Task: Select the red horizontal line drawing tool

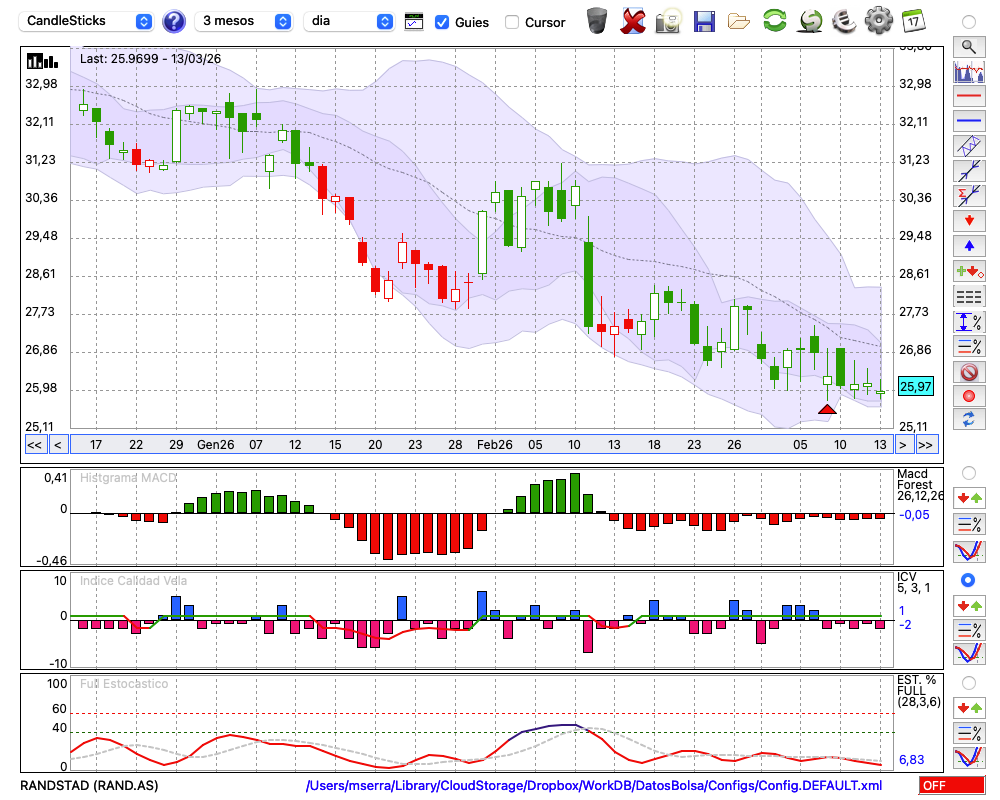Action: [x=968, y=97]
